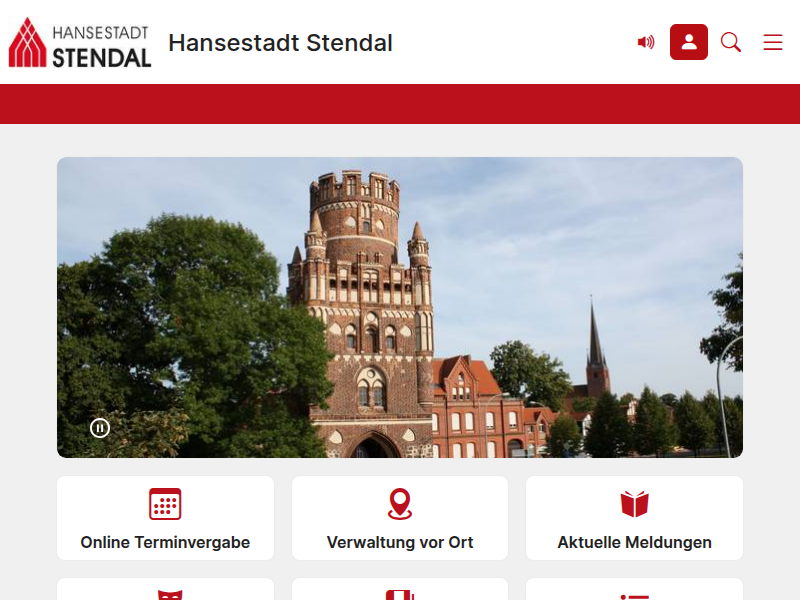800x600 pixels.
Task: Click the Hansestadt Stendal page title
Action: [280, 43]
